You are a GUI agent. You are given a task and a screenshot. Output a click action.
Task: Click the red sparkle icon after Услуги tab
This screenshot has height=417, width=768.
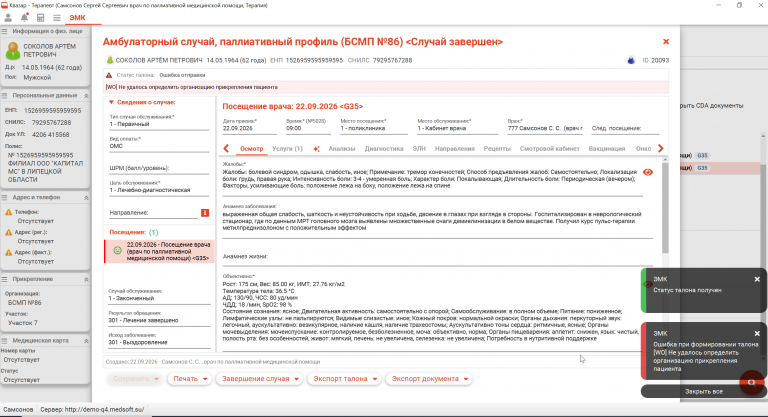[316, 149]
